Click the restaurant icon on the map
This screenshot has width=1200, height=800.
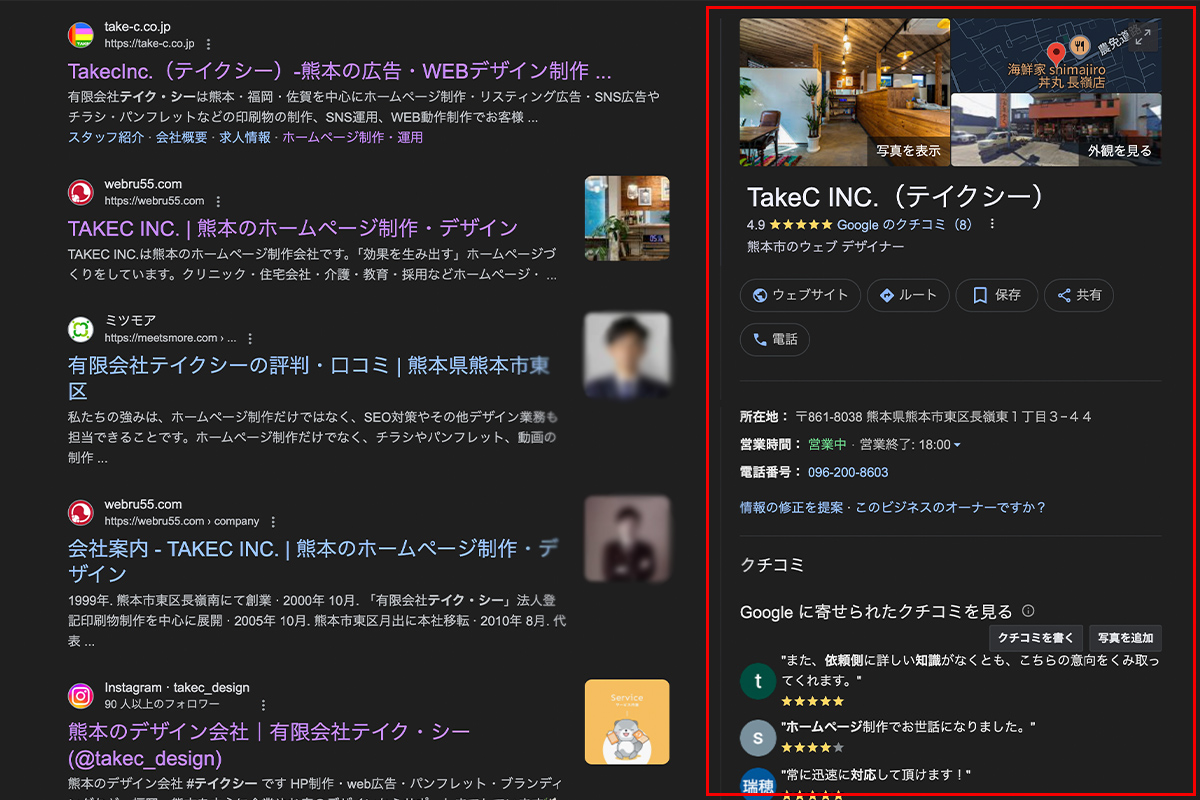(1080, 44)
